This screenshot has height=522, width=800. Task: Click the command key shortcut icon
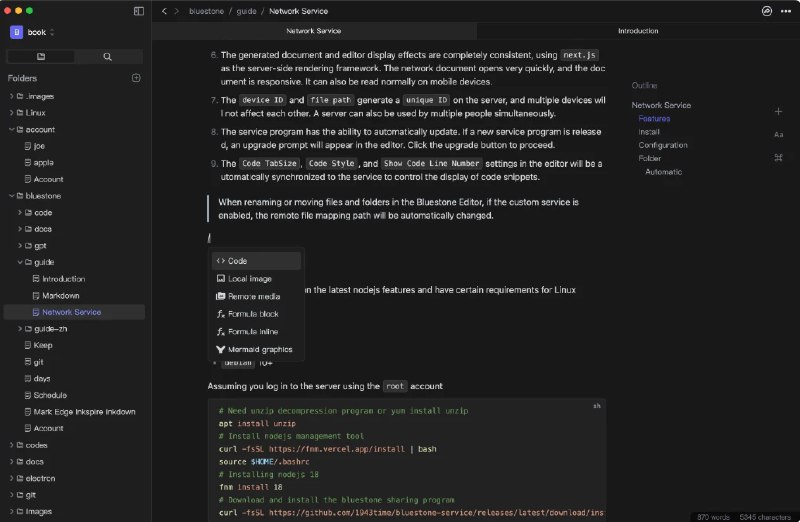point(778,158)
